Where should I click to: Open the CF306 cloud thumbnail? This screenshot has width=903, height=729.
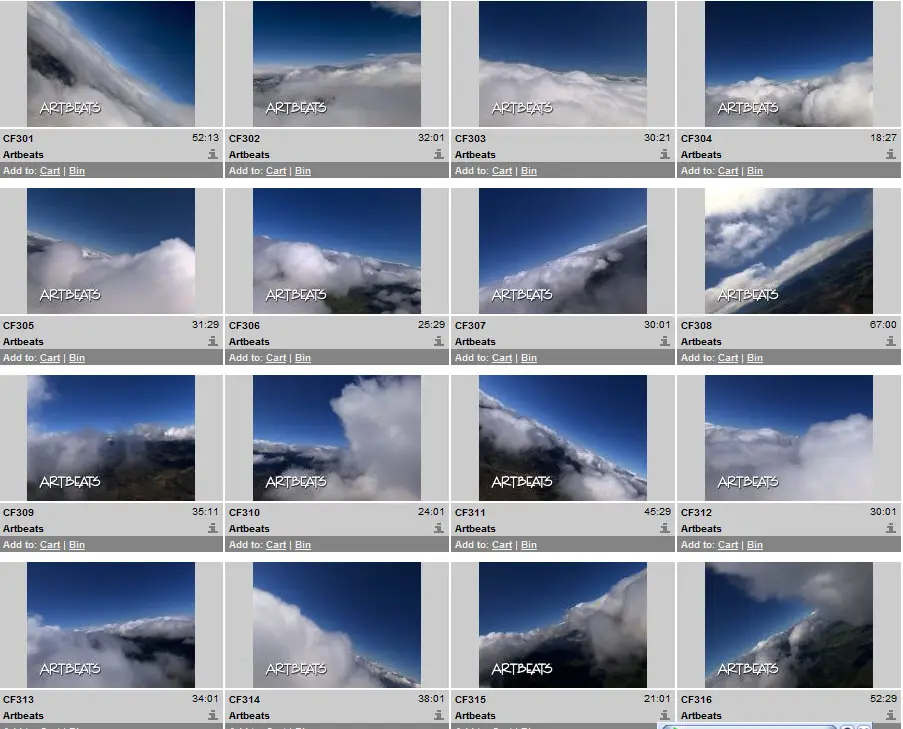tap(337, 251)
